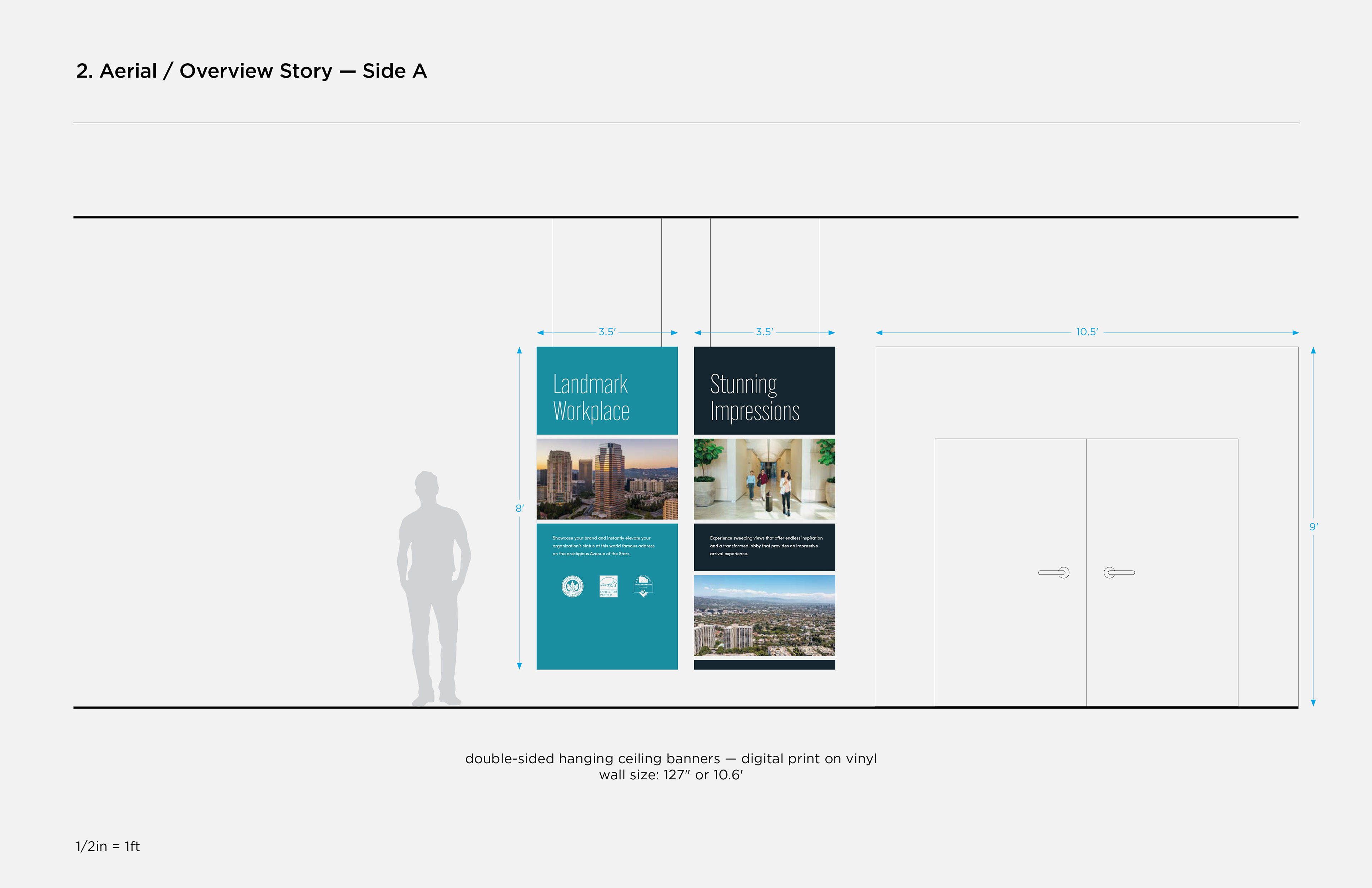Click the Energy Star Partner logo

(x=608, y=586)
